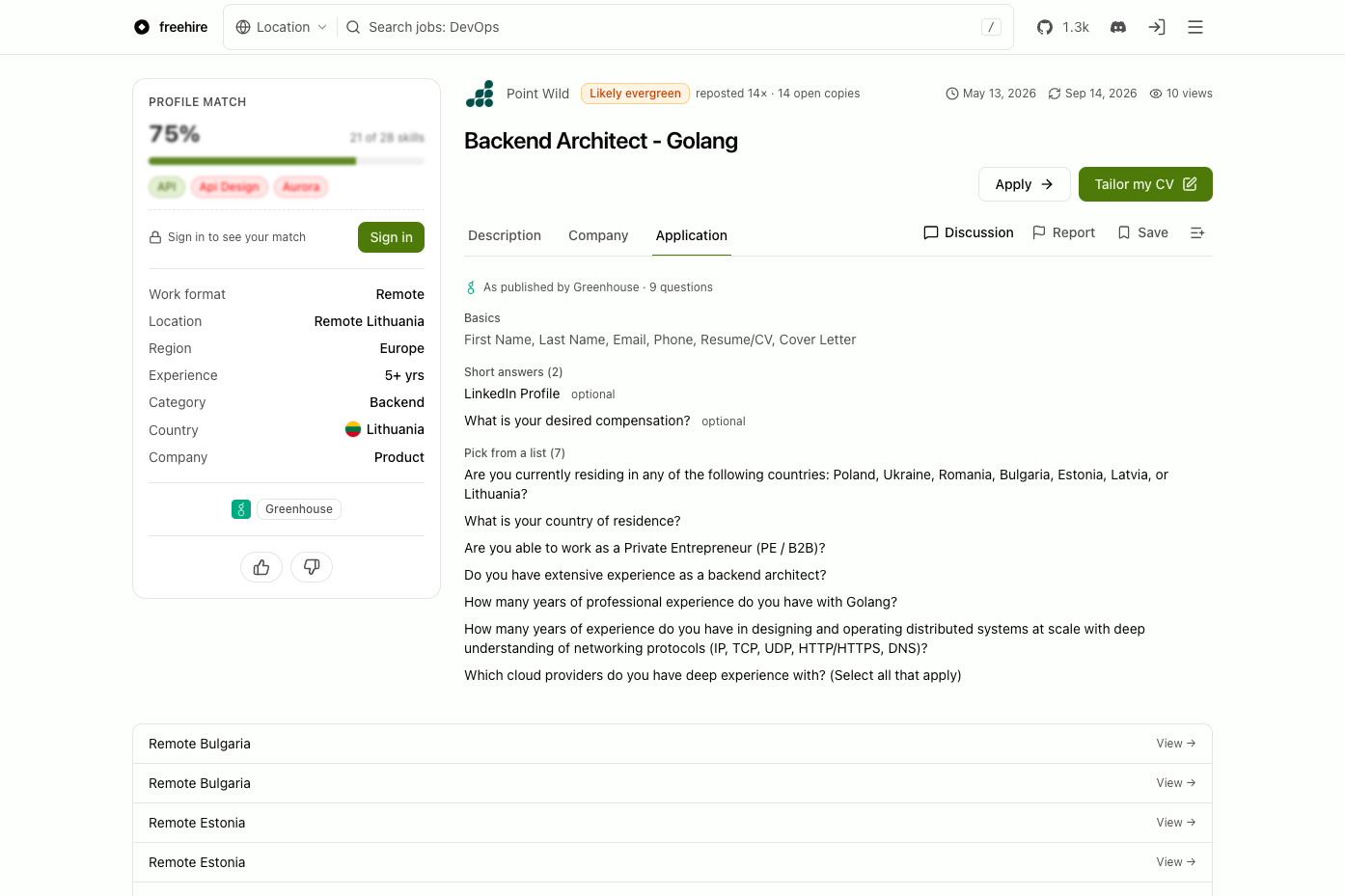
Task: Open the freehire home logo
Action: (x=171, y=27)
